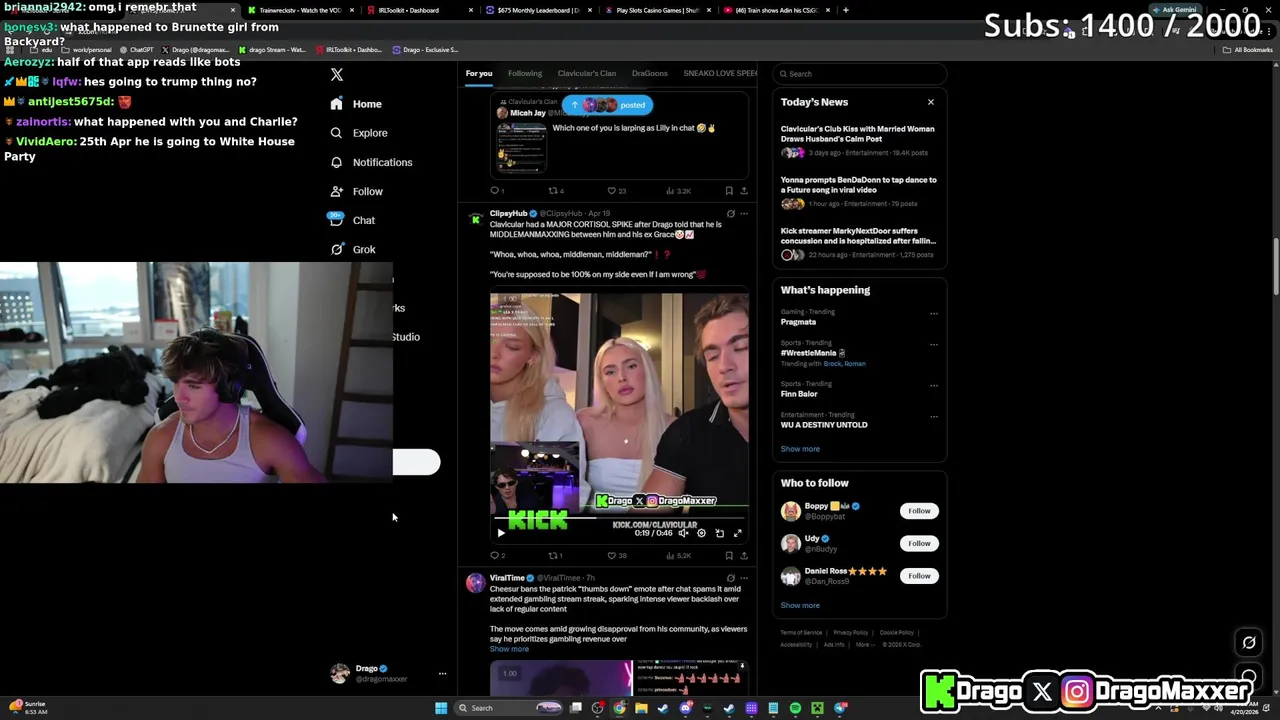Open the ViralTime profile name
1280x720 pixels.
tap(507, 578)
